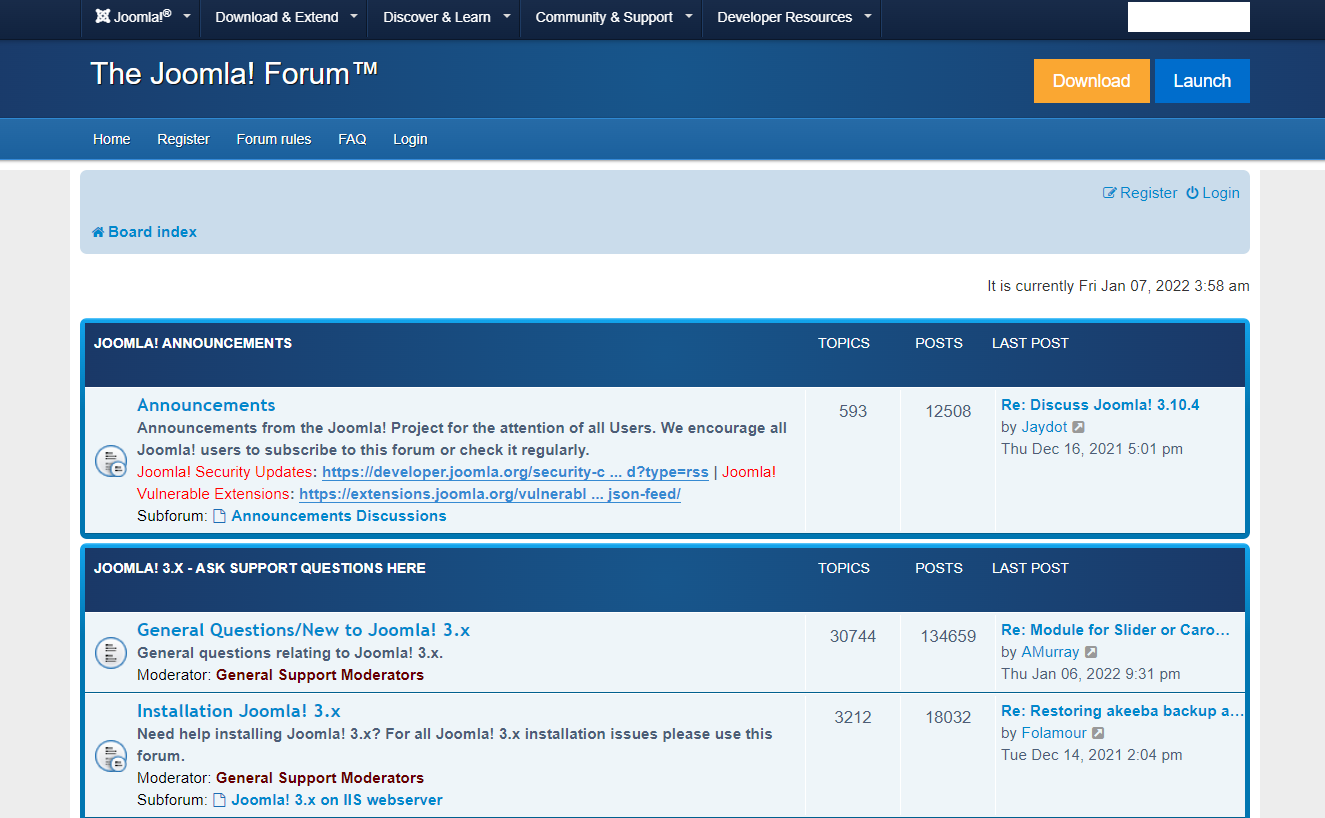
Task: Expand the Discover & Learn dropdown arrow
Action: [x=506, y=16]
